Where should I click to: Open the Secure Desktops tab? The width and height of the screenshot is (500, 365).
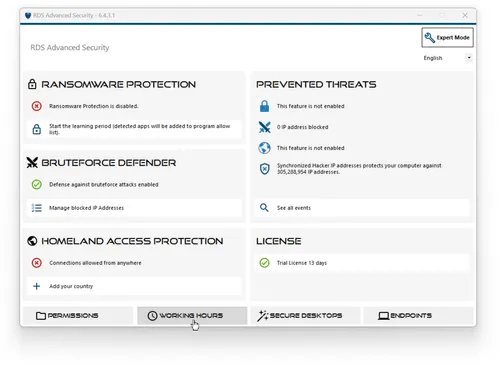305,315
